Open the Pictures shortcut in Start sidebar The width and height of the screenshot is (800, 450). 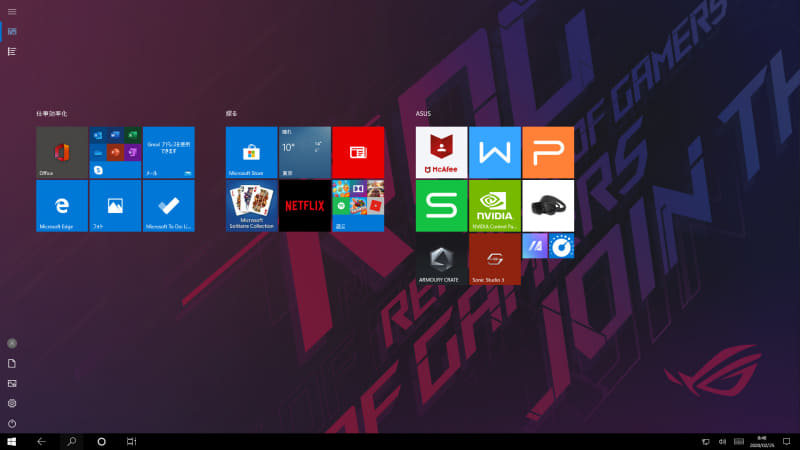(12, 383)
